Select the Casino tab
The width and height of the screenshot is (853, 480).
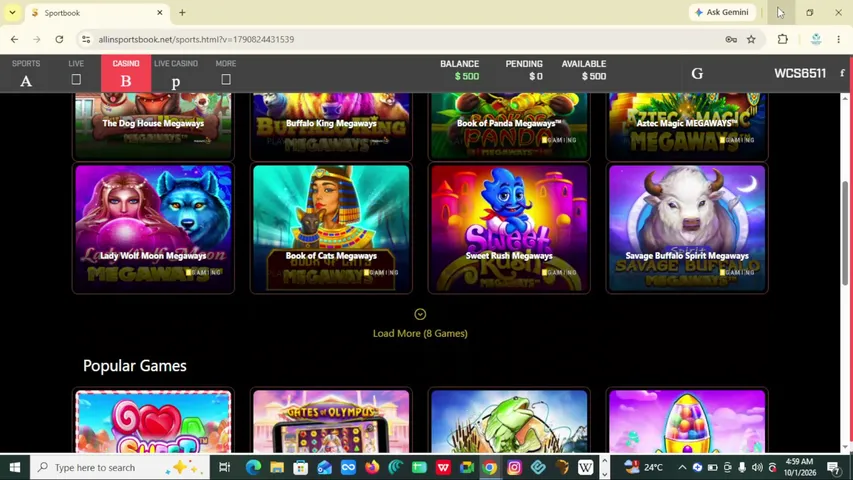click(x=126, y=73)
